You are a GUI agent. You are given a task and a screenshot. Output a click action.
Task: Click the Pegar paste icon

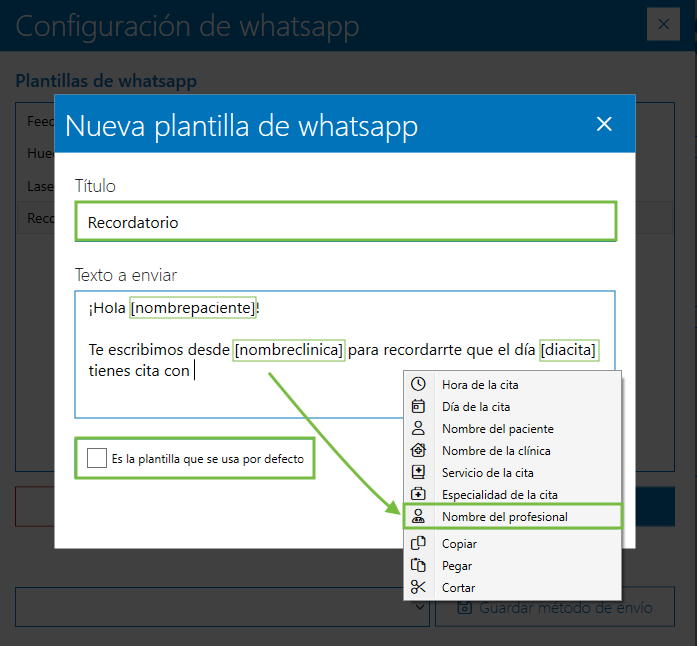click(x=418, y=565)
